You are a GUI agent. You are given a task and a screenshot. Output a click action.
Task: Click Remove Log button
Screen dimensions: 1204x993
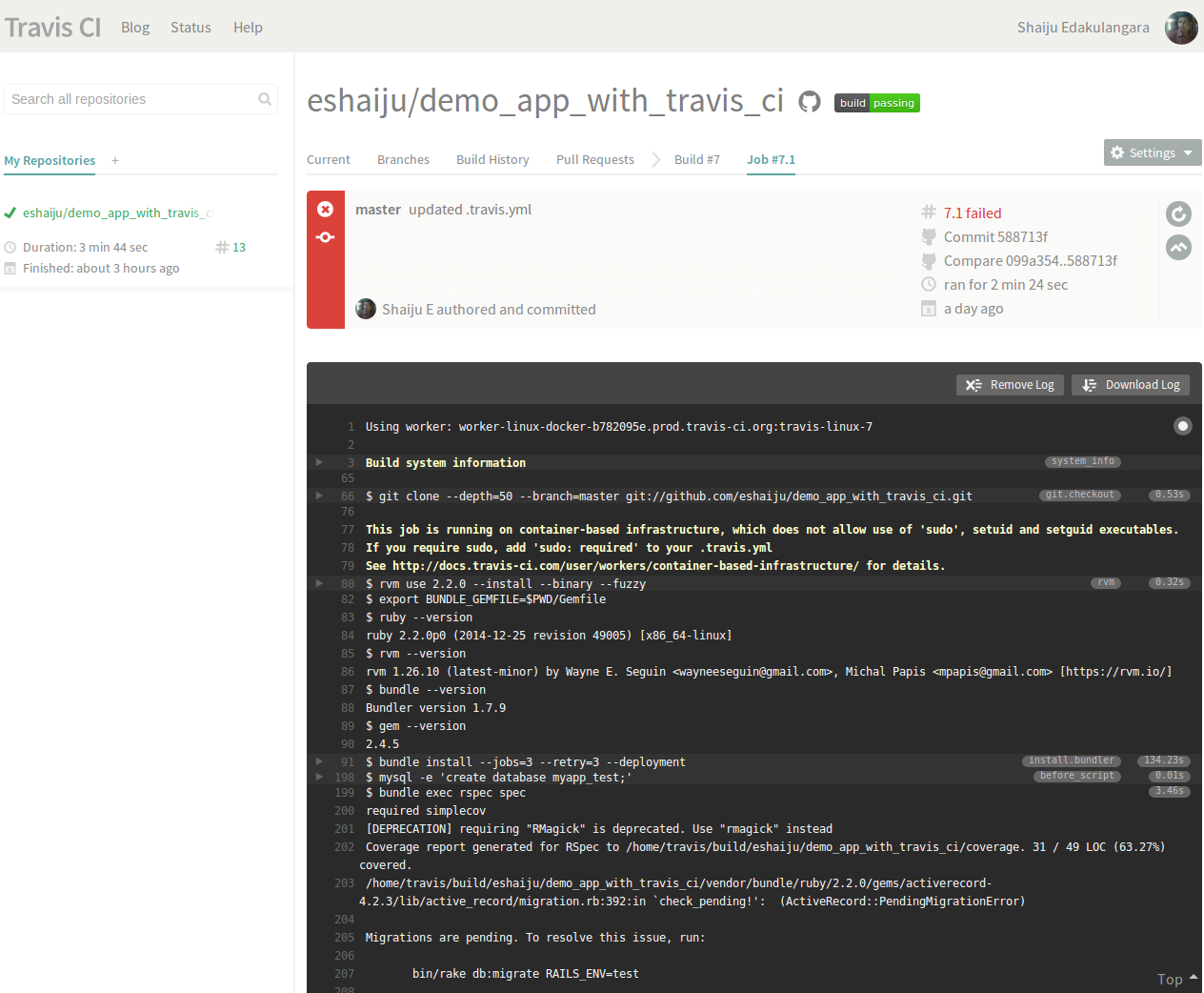[x=1010, y=385]
